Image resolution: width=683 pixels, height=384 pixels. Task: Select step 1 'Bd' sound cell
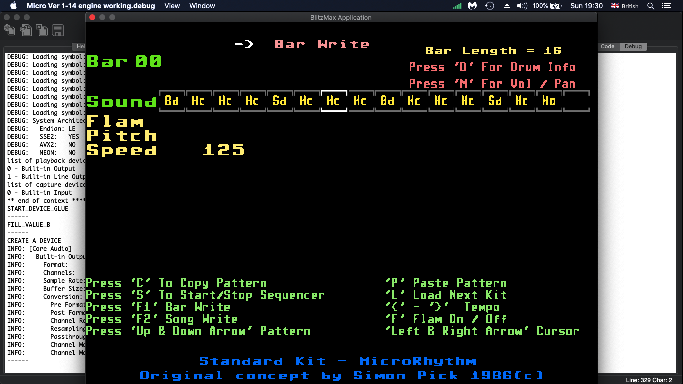(x=172, y=101)
